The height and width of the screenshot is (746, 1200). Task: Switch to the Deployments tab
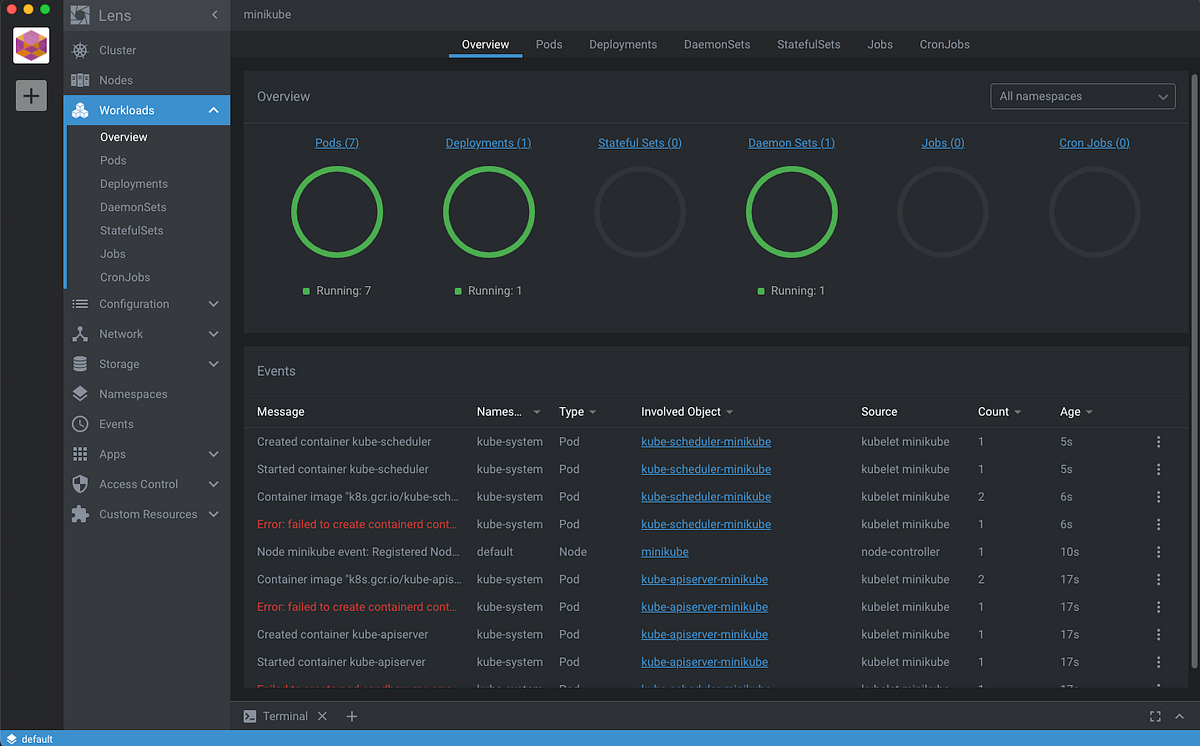[623, 44]
